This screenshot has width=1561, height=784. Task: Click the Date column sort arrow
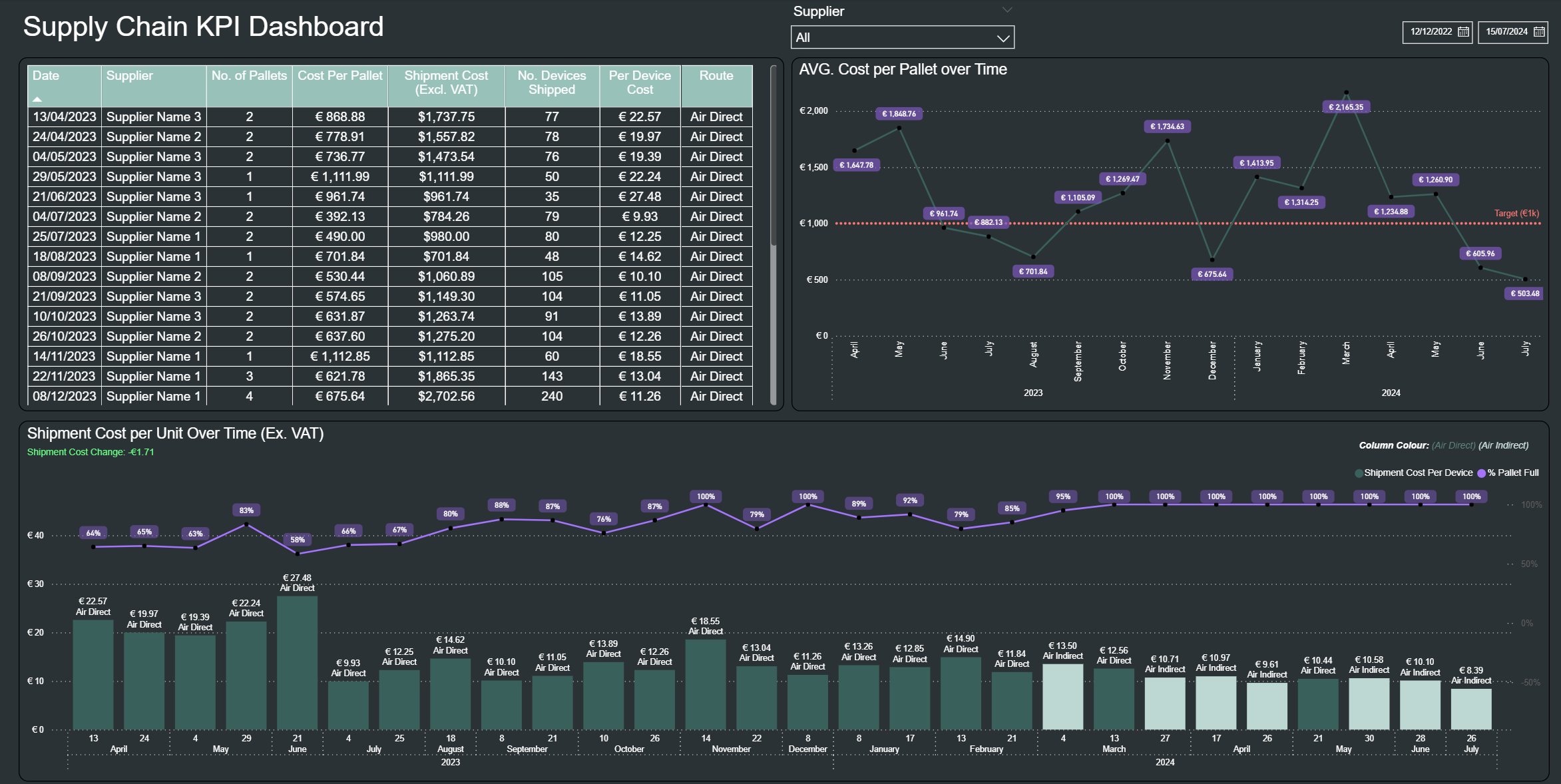[x=37, y=99]
